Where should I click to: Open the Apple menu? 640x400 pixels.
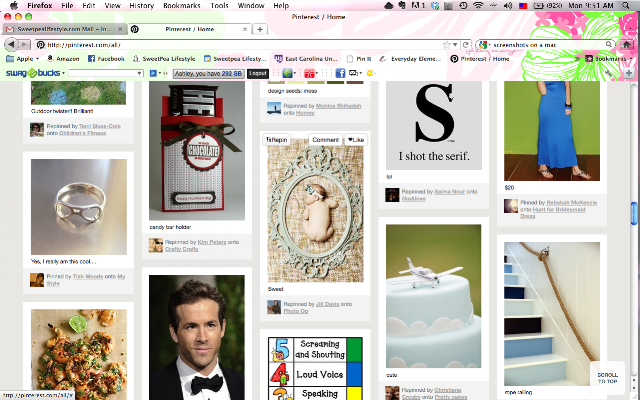pyautogui.click(x=13, y=5)
